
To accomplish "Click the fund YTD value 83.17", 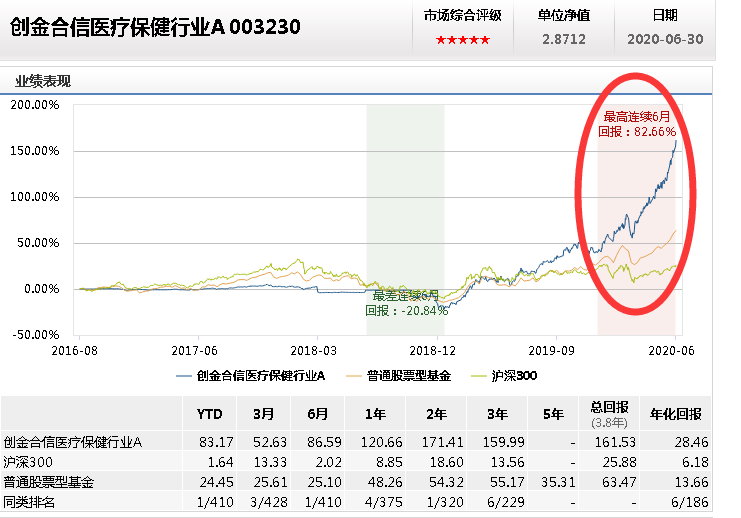I will point(216,442).
